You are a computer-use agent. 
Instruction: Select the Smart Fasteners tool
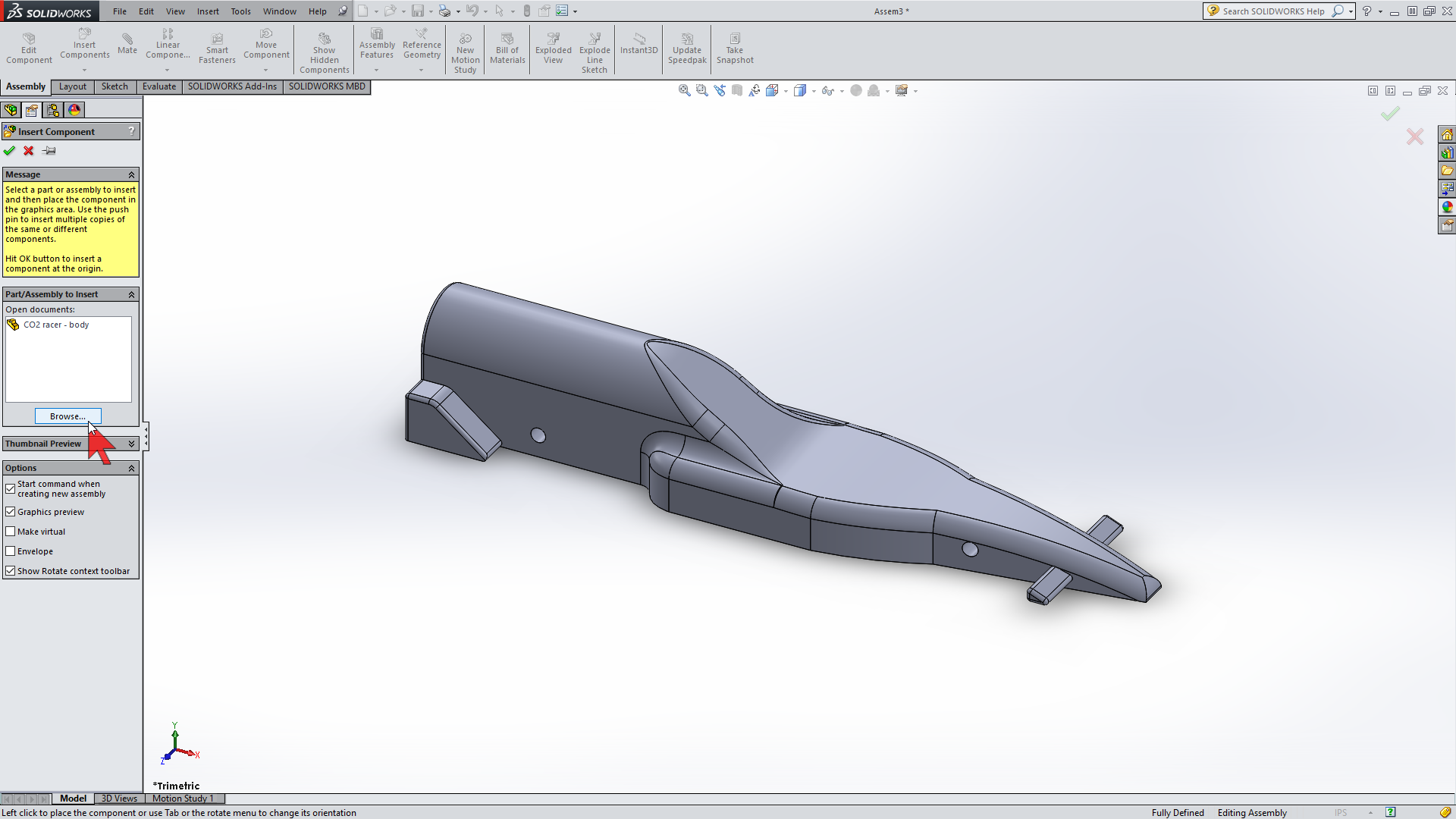click(x=217, y=45)
